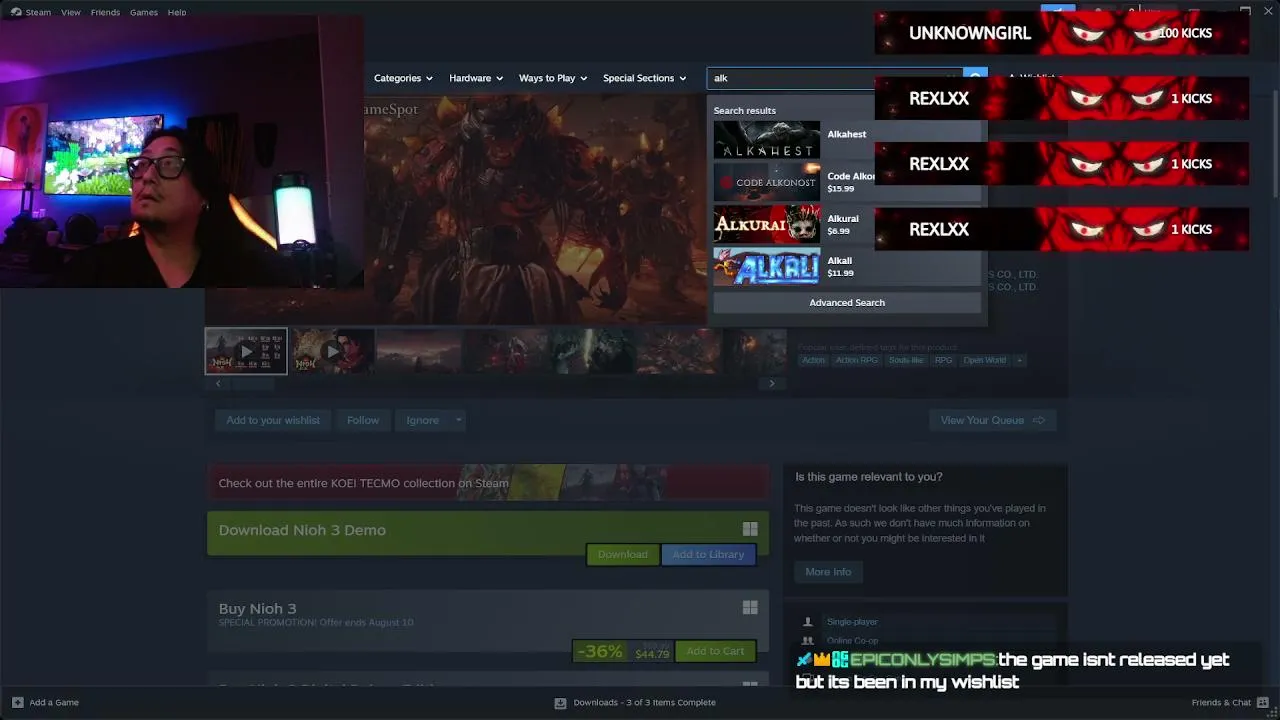Open the Help menu
1280x720 pixels.
[177, 12]
